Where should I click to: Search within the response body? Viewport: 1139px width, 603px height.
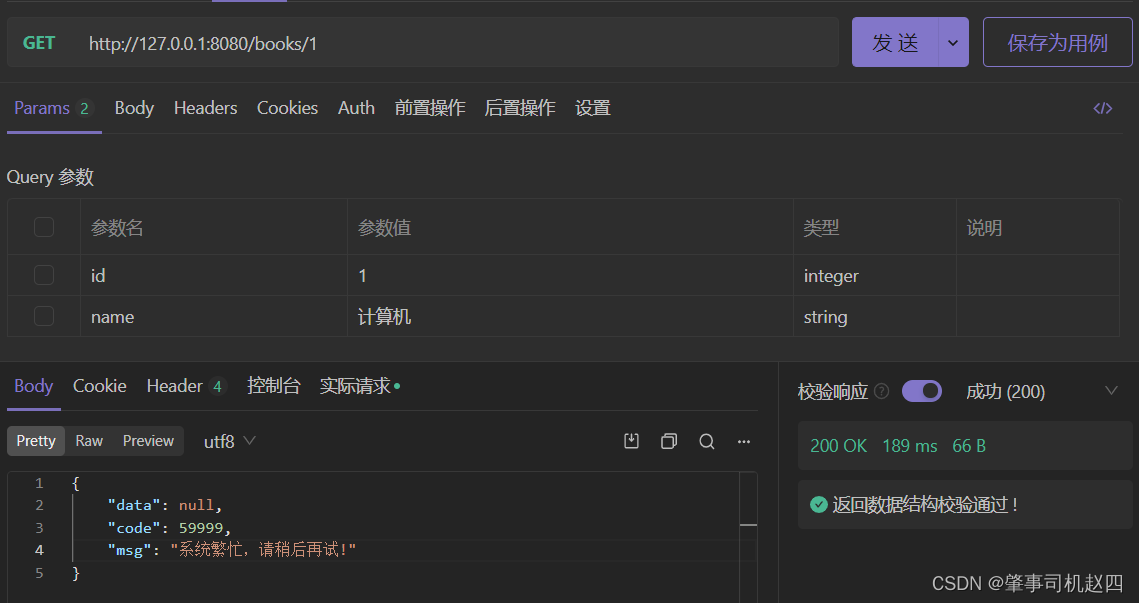707,441
